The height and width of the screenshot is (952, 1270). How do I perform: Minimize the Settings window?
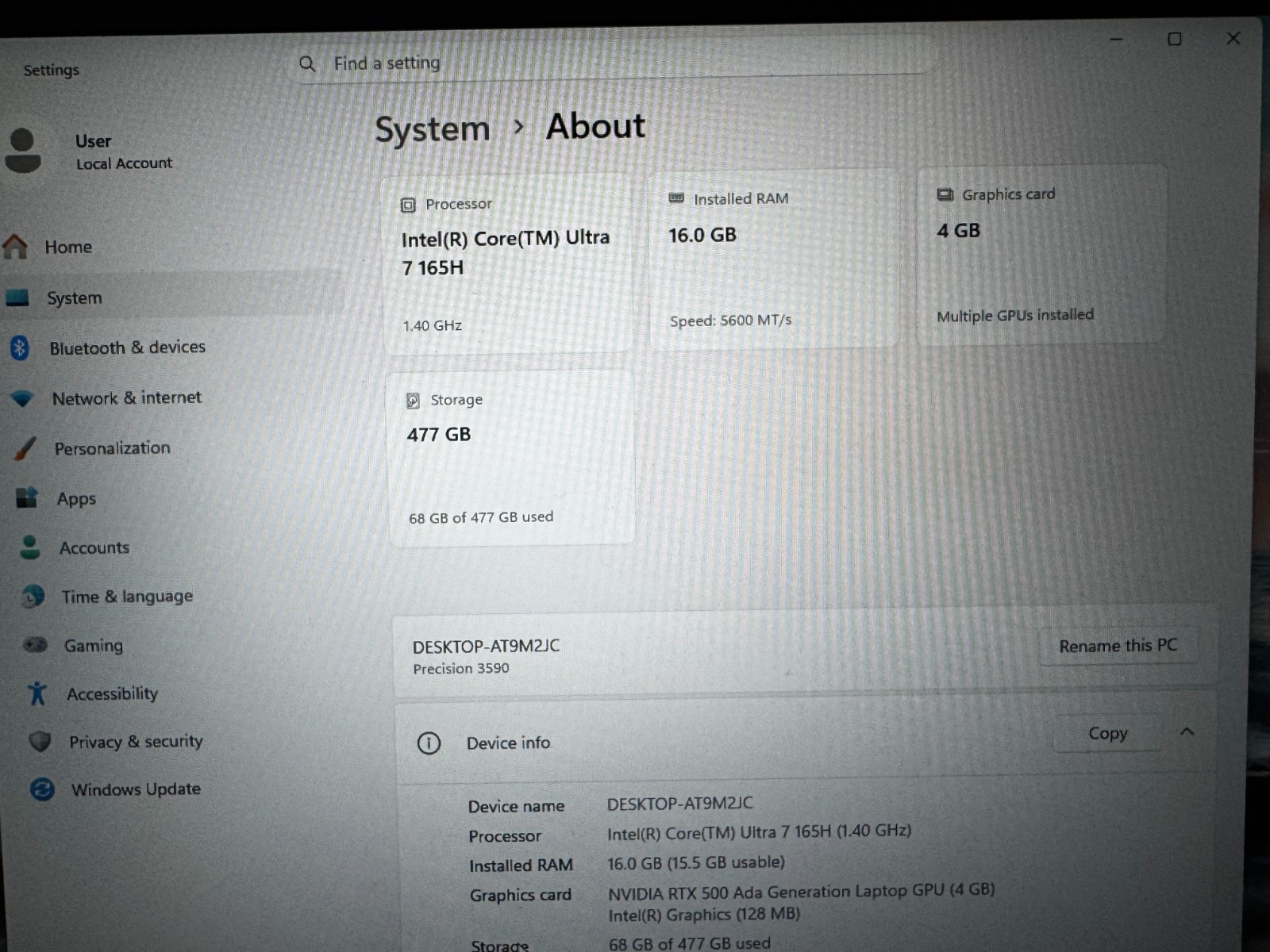pyautogui.click(x=1116, y=40)
